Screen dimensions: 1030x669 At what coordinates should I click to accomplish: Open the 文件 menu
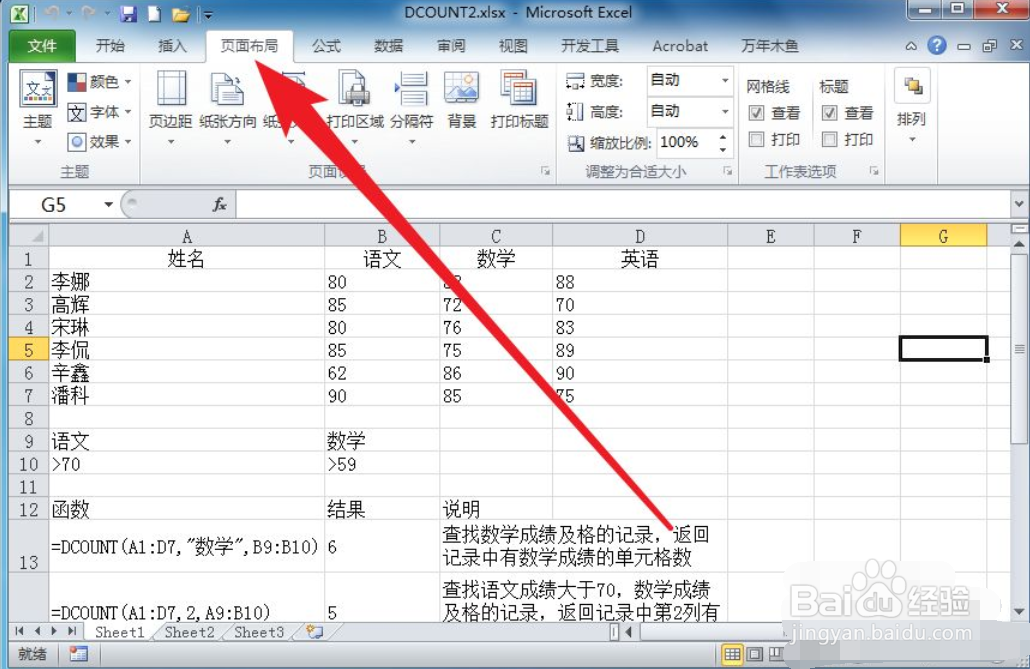(x=42, y=46)
